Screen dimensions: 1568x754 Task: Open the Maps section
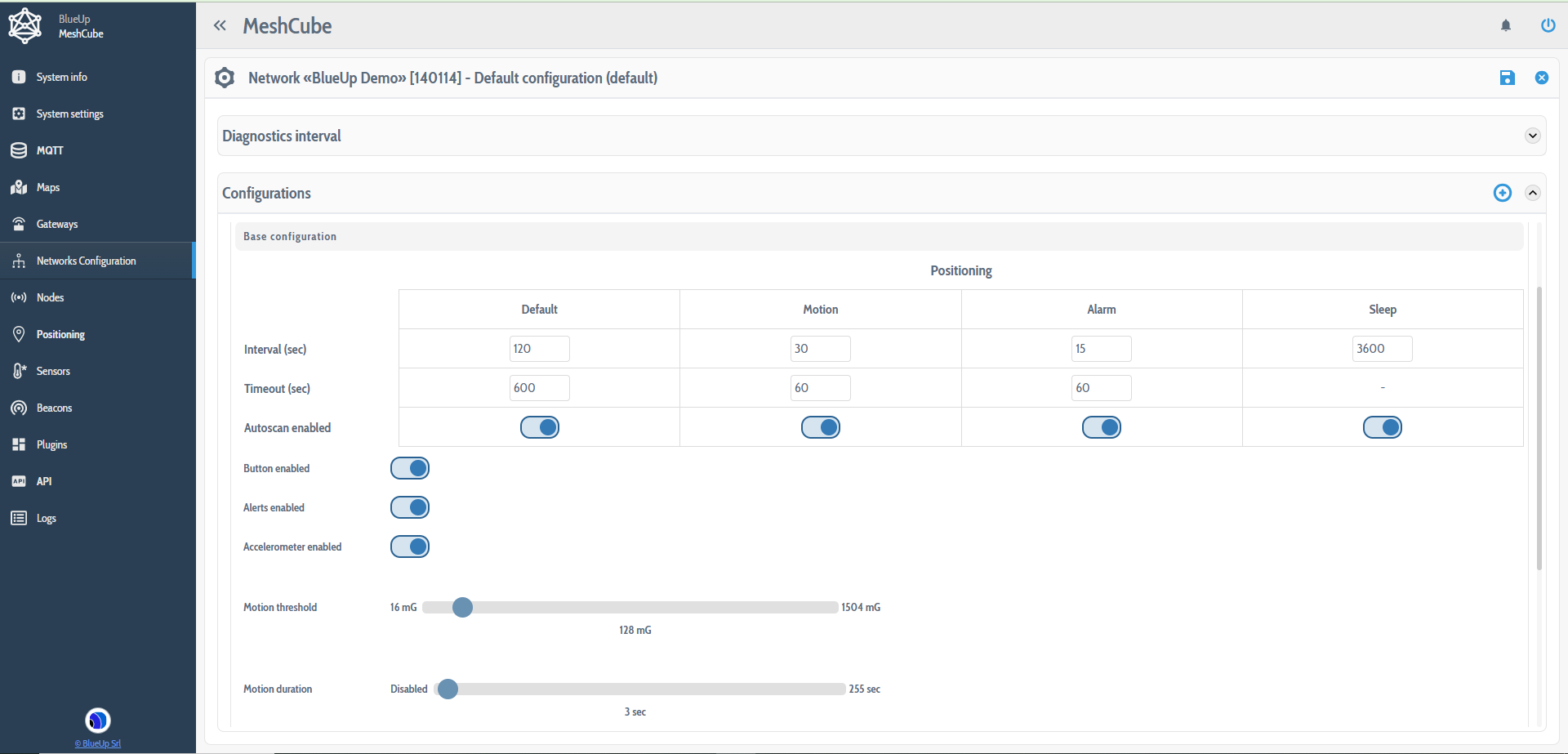[47, 187]
